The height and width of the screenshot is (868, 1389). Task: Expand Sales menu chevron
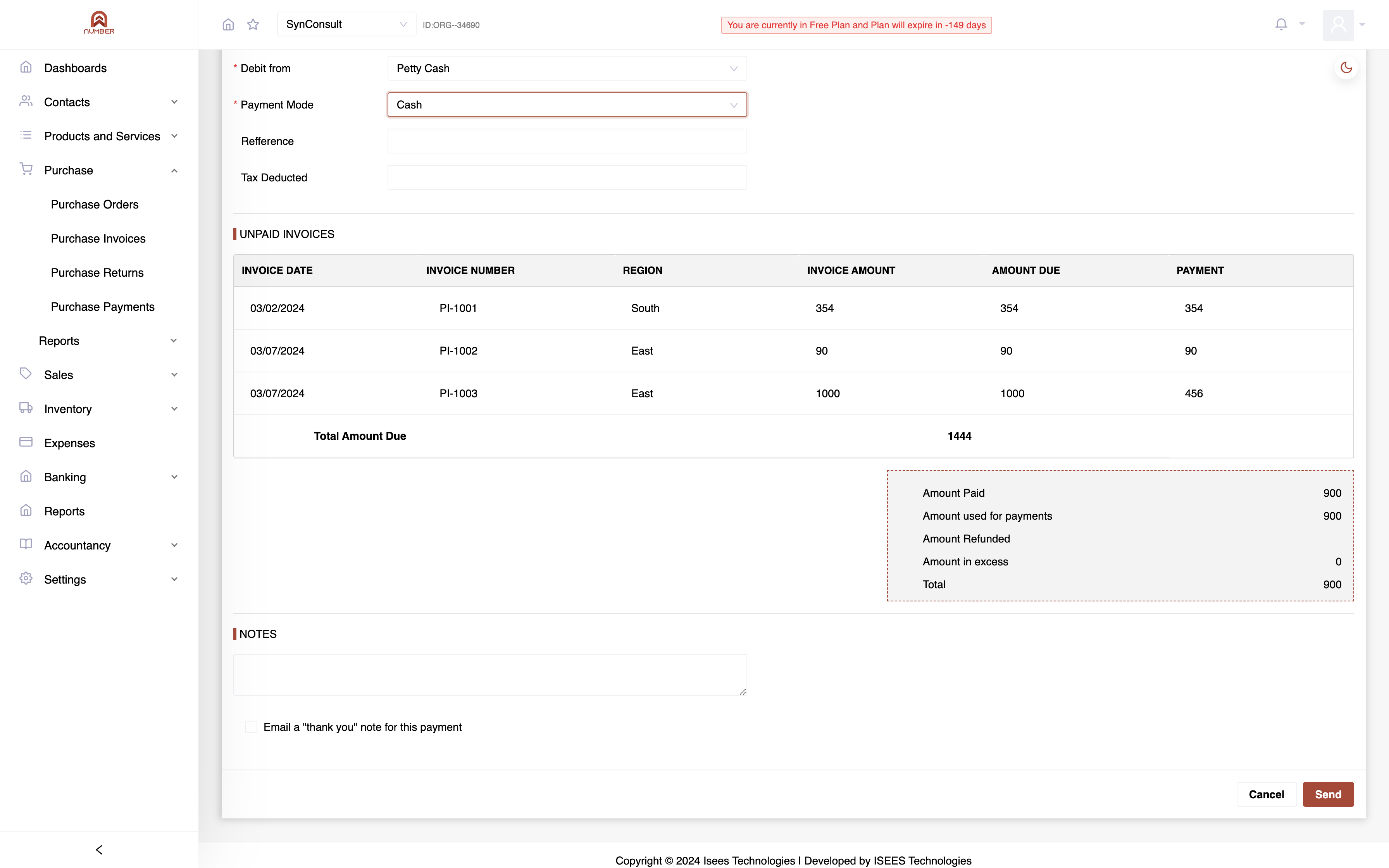pyautogui.click(x=174, y=375)
